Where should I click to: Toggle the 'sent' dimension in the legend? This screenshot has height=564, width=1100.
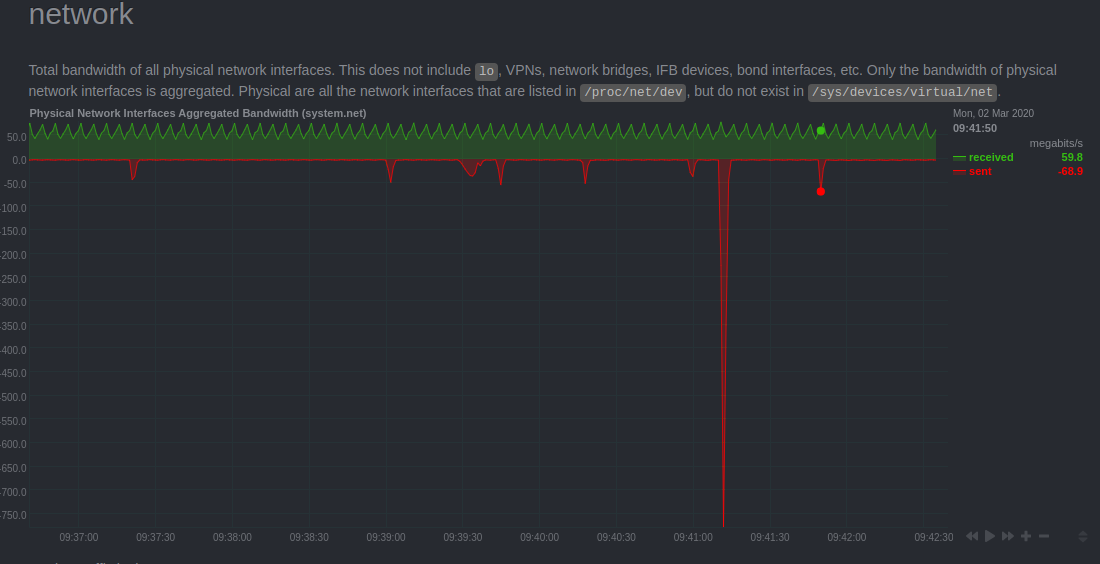(980, 171)
